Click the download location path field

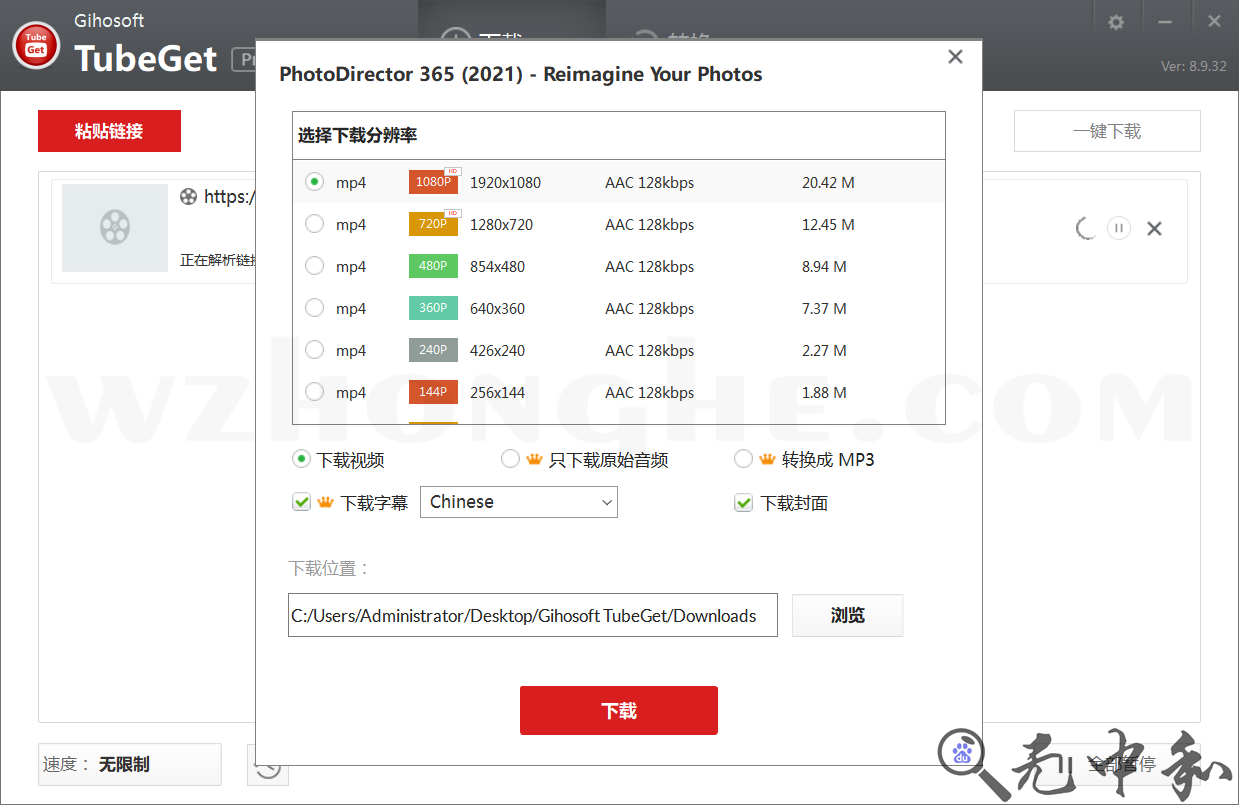click(532, 615)
